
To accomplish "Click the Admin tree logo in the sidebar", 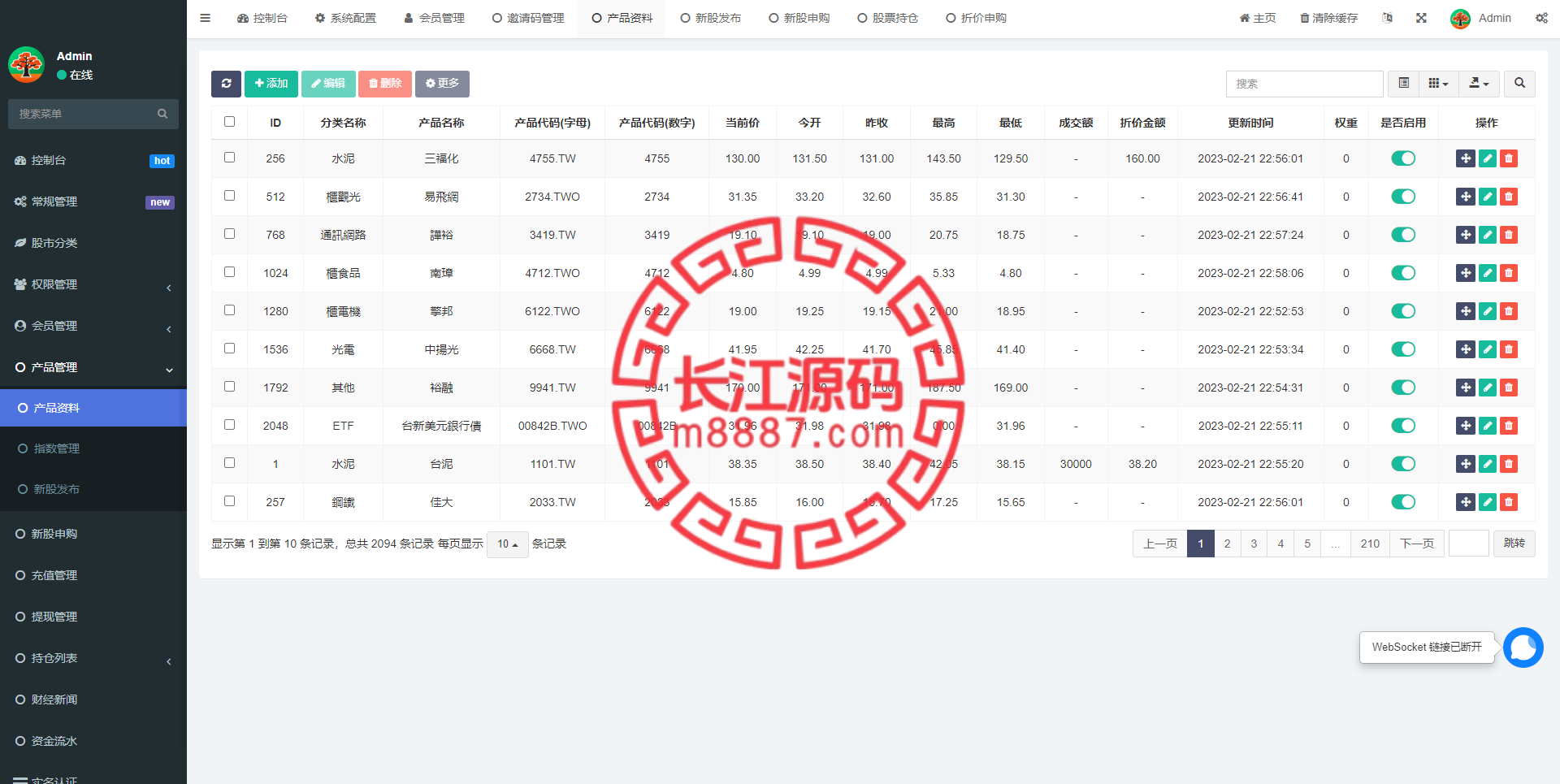I will click(26, 65).
